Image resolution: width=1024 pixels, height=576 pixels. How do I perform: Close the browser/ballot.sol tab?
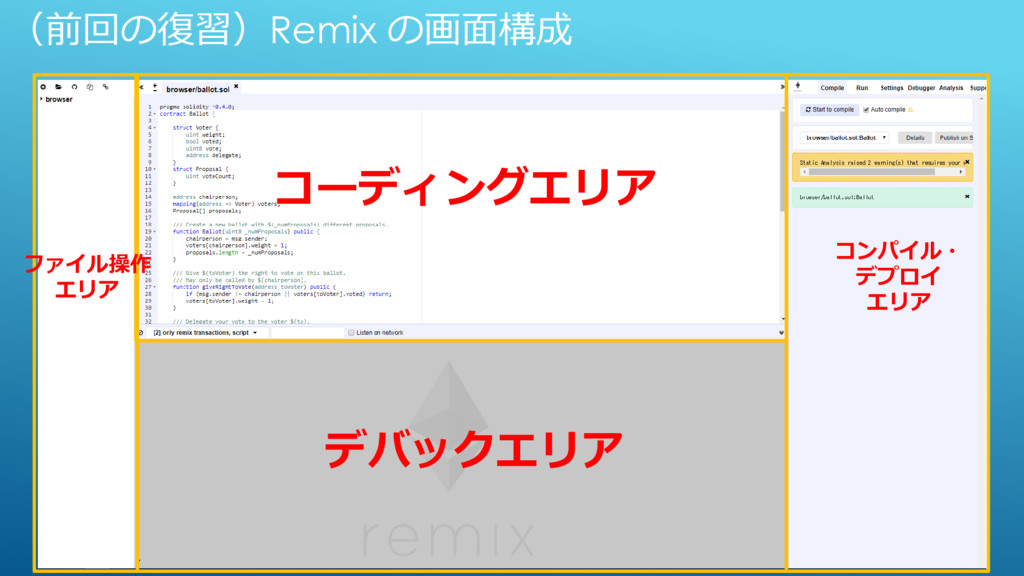(x=236, y=86)
